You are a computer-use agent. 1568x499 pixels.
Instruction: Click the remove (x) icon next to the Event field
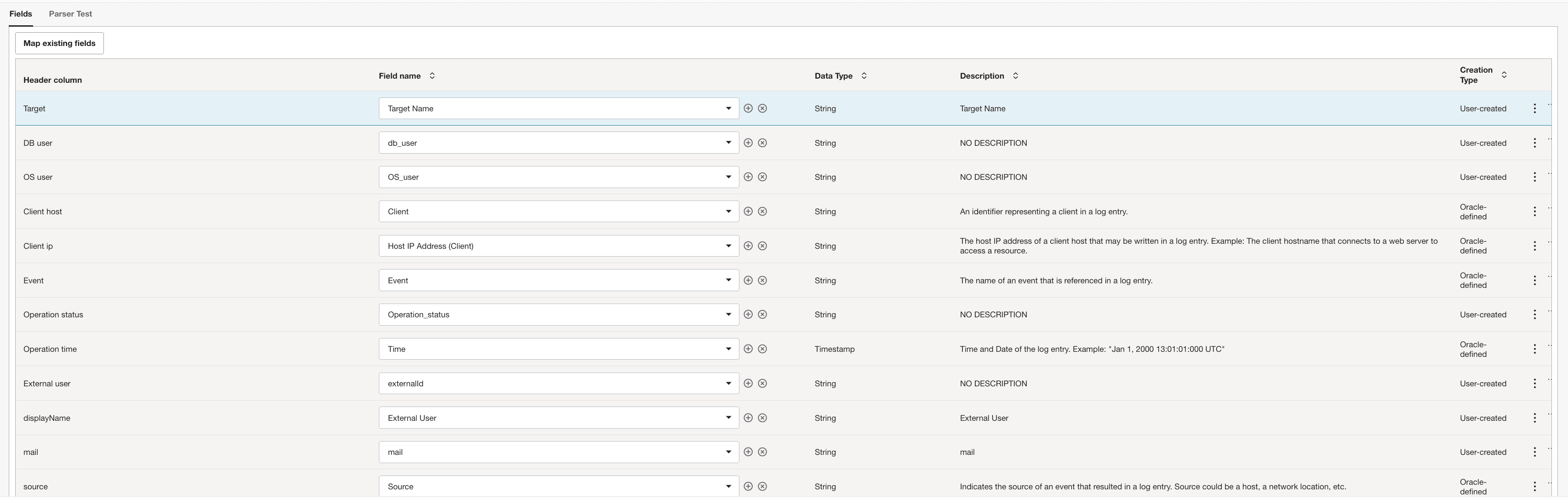pyautogui.click(x=762, y=281)
